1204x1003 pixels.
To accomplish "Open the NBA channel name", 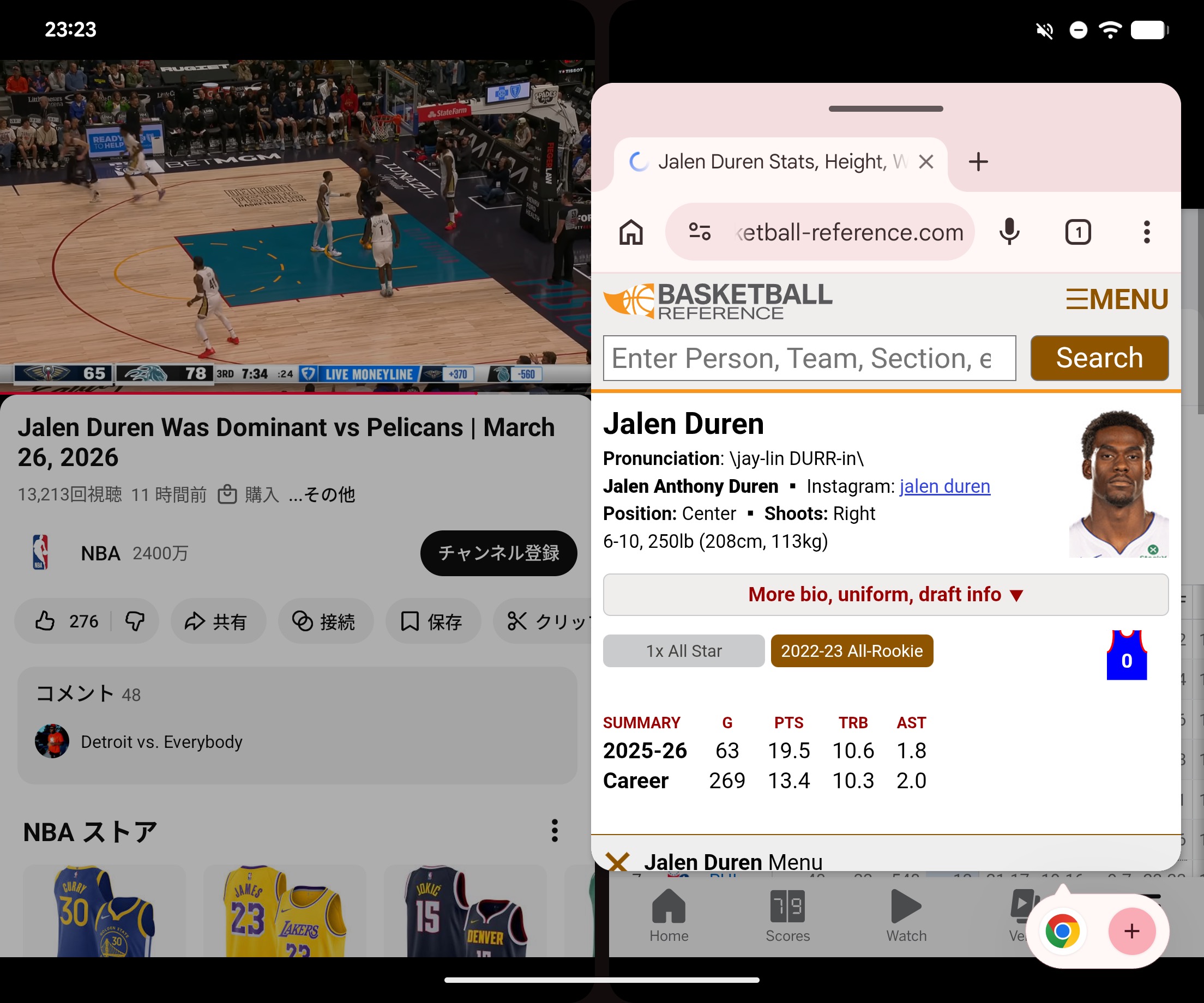I will [x=100, y=553].
